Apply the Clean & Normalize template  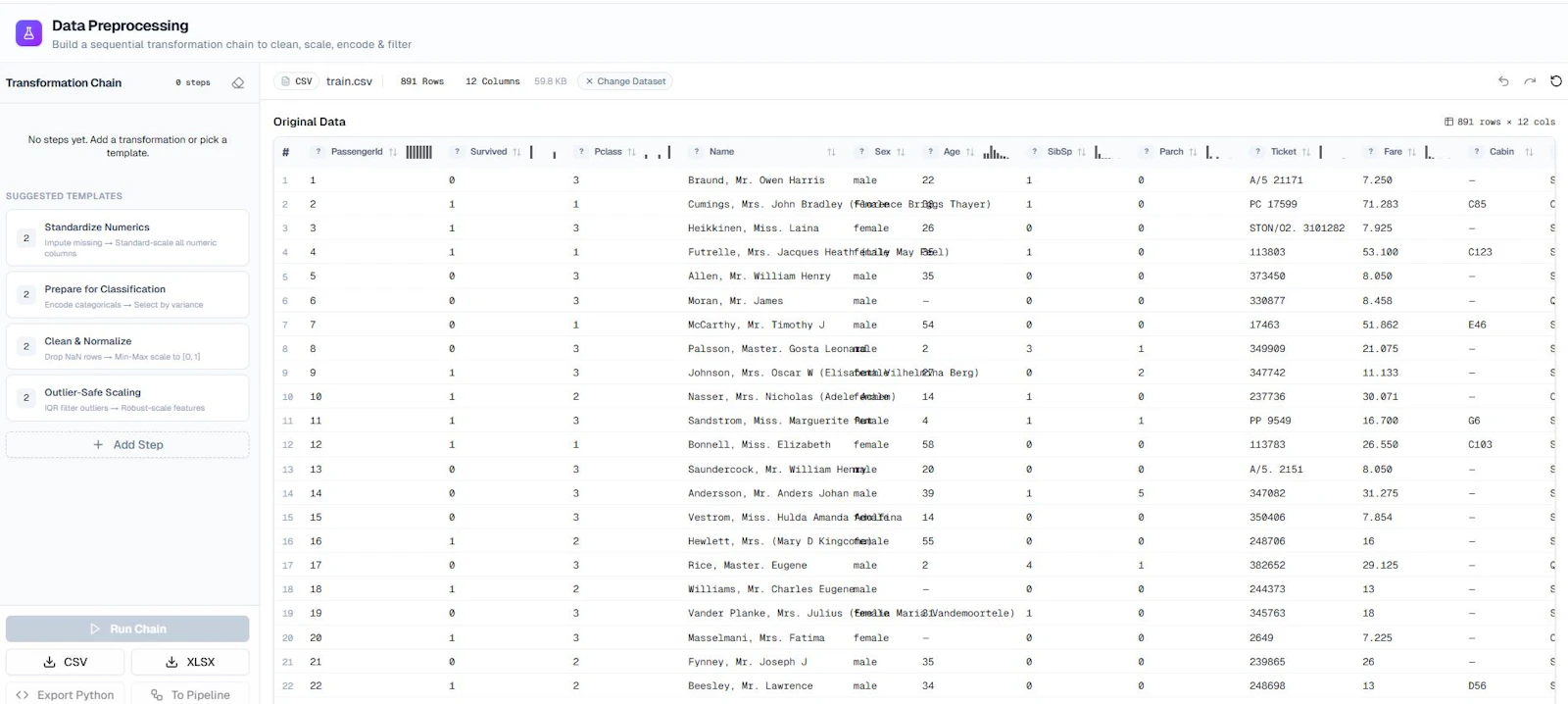click(x=127, y=347)
